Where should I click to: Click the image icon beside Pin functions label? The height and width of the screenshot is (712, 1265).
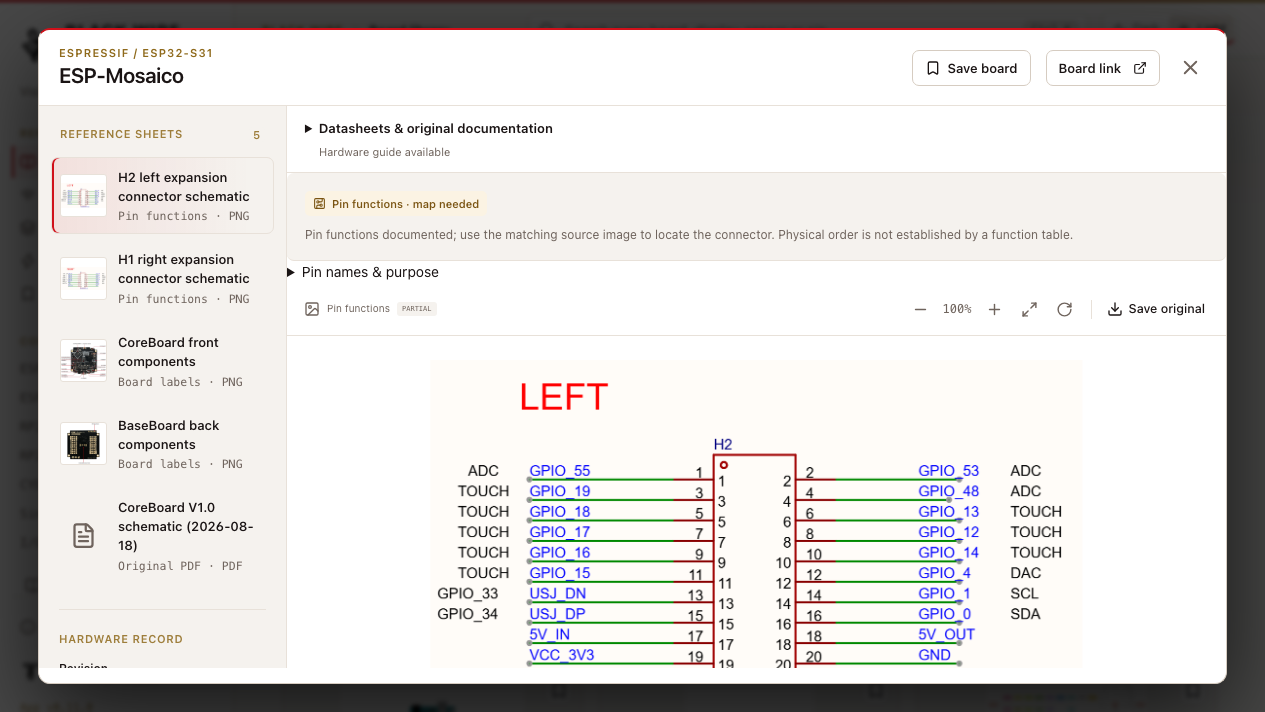(312, 309)
